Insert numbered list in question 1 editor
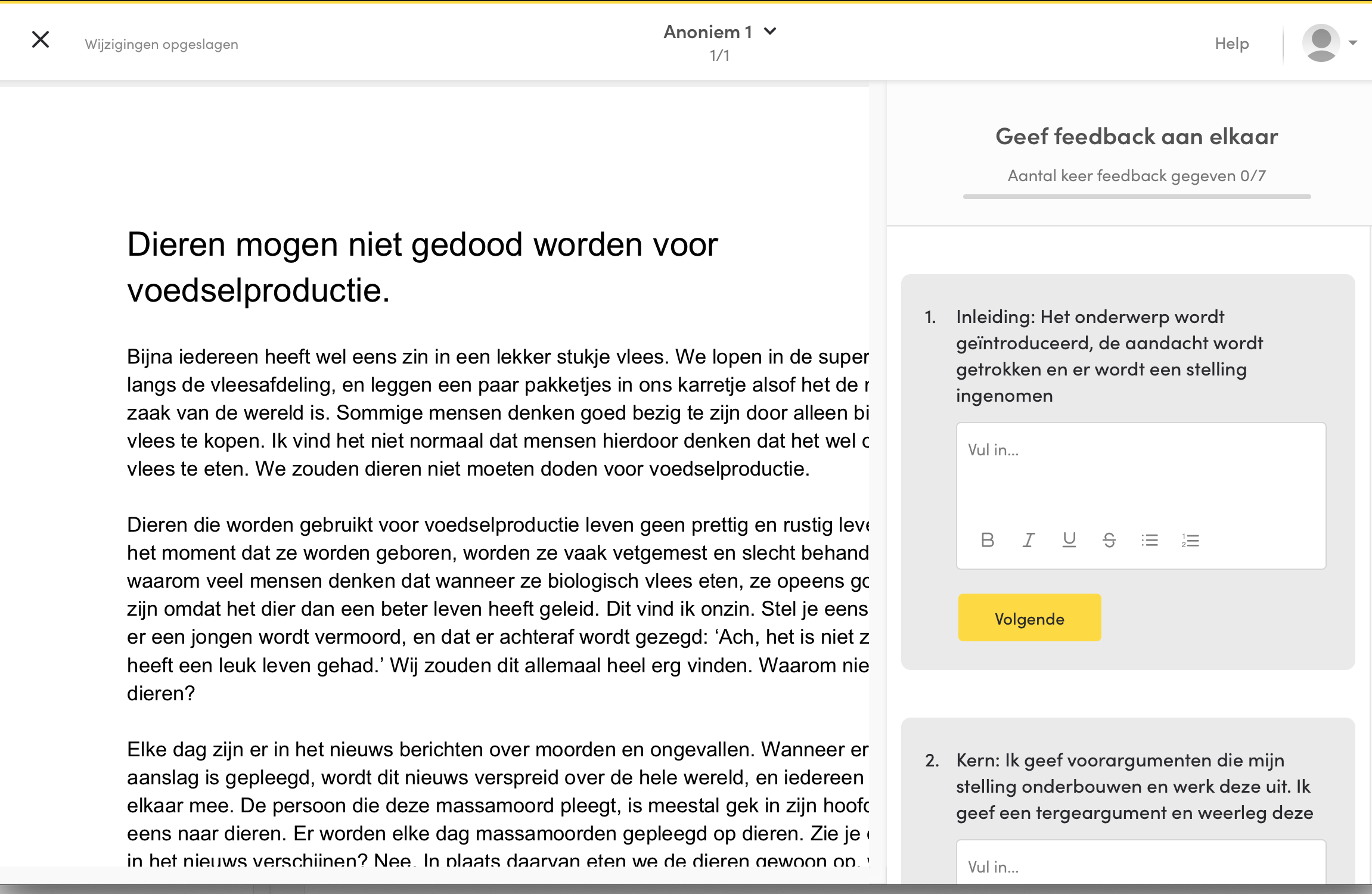The width and height of the screenshot is (1372, 894). pos(1190,540)
